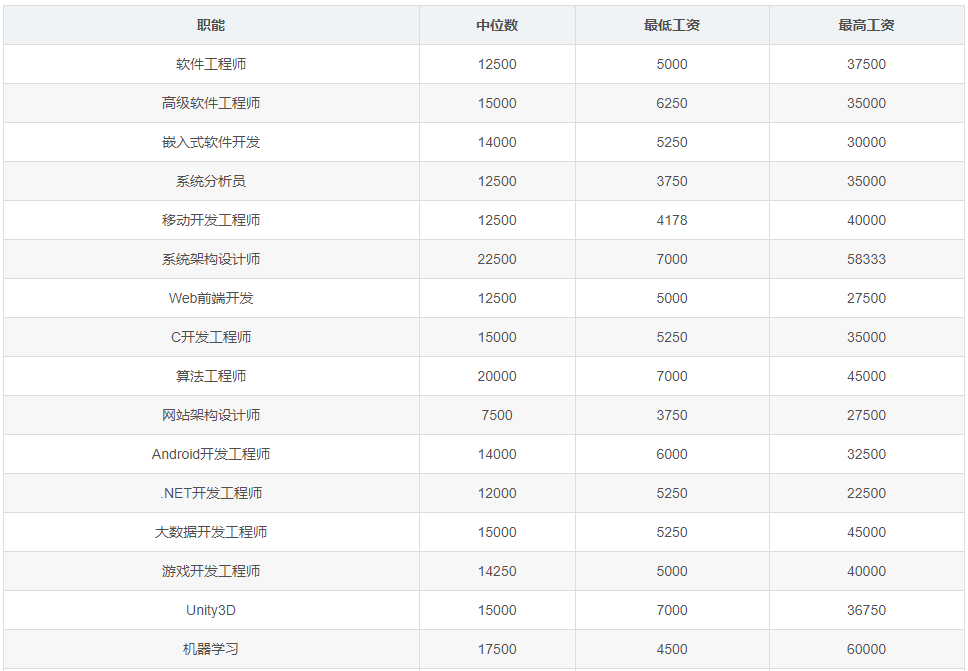This screenshot has height=671, width=968.
Task: Click minimum salary 3750 for 系统分析员
Action: point(672,181)
